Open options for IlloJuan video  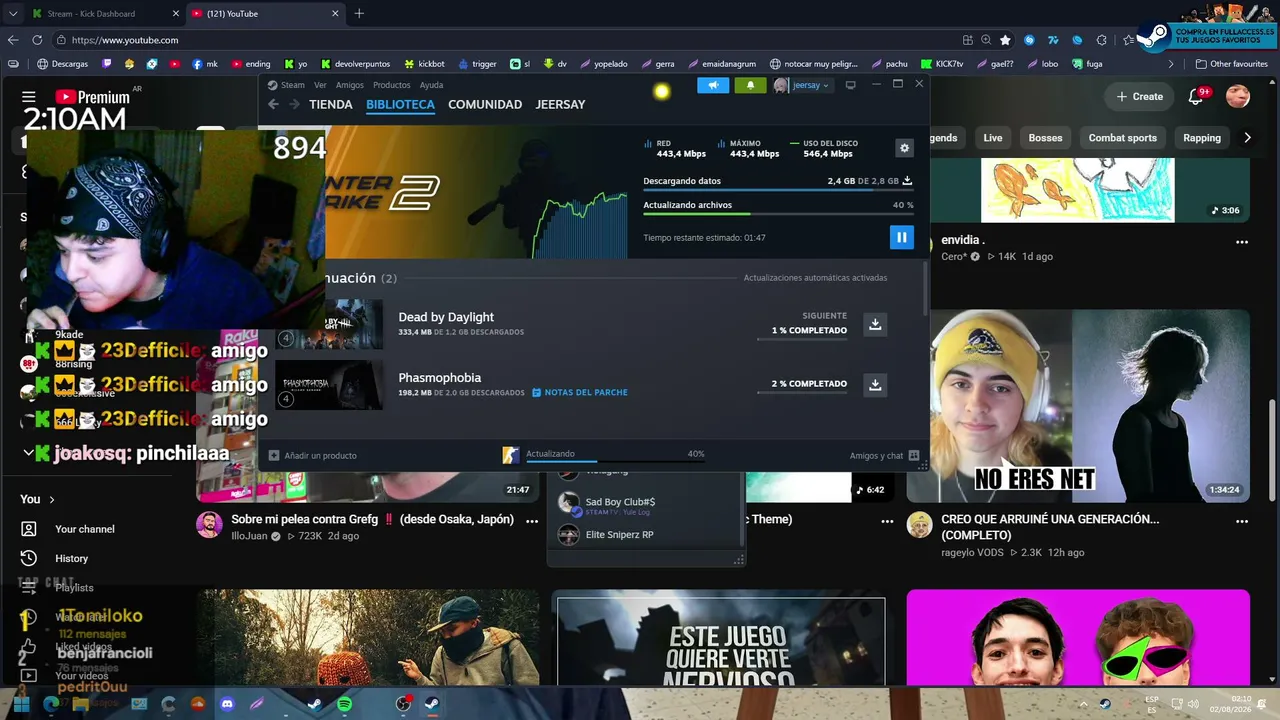(532, 521)
